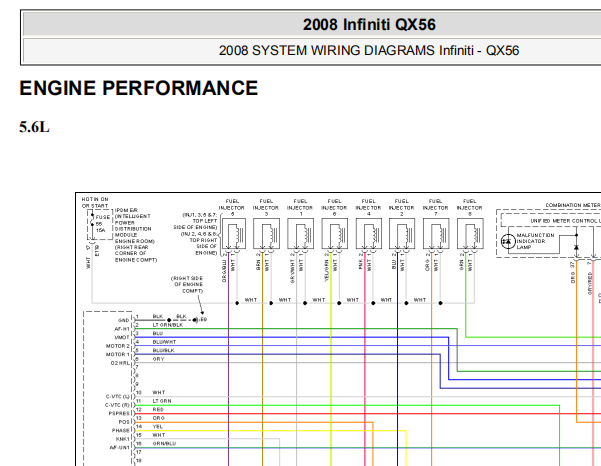Click the Fuel Injector 3 coil symbol
601x466 pixels.
point(266,233)
